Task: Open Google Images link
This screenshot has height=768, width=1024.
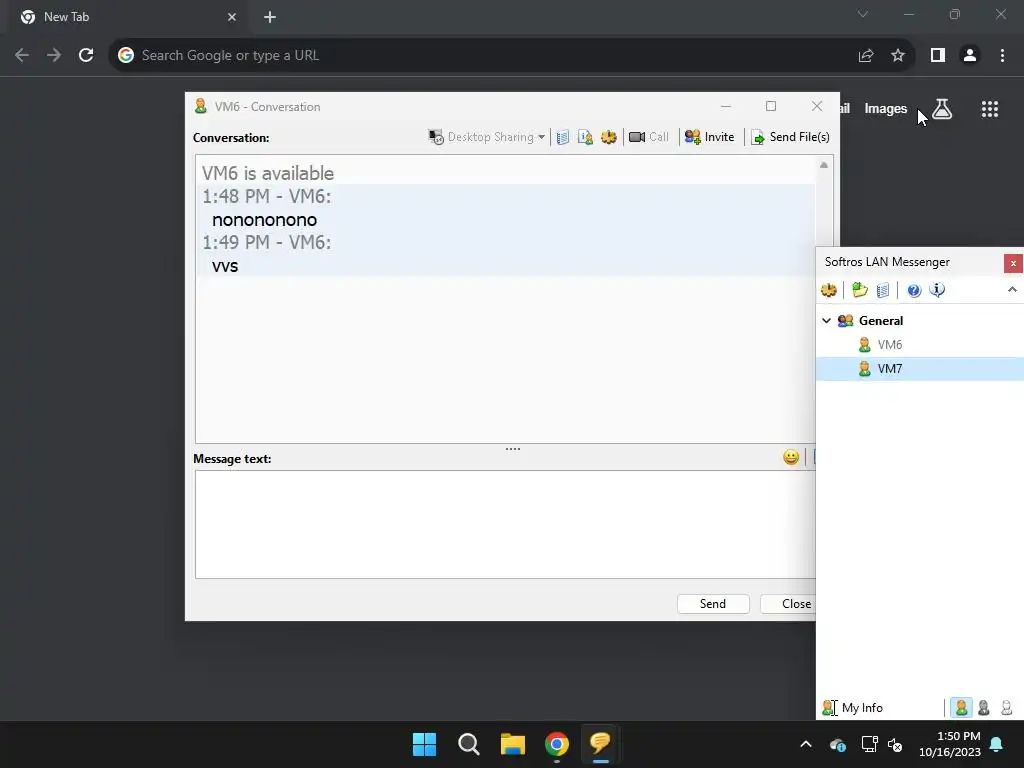Action: [x=886, y=109]
